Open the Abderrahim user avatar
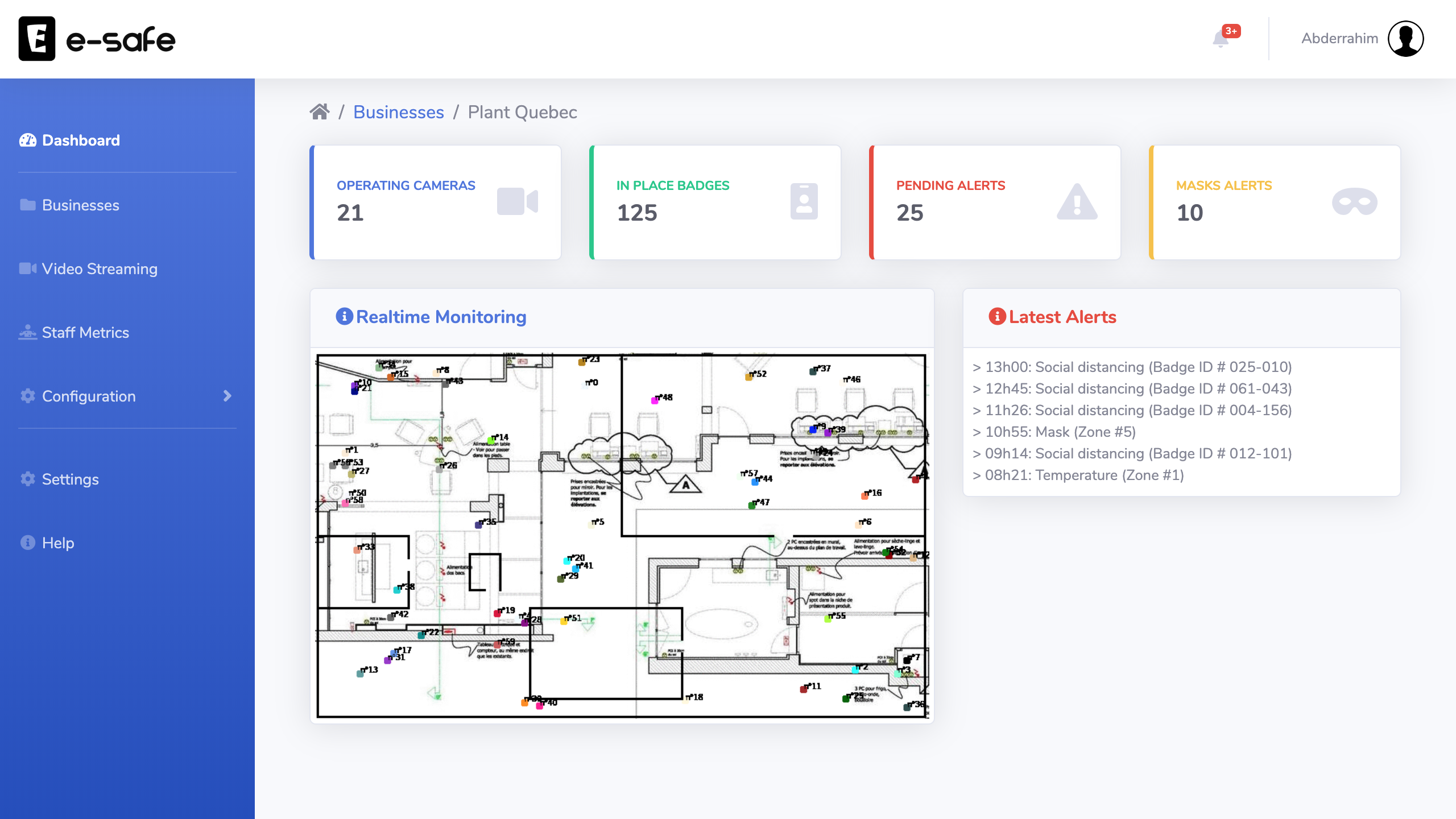The image size is (1456, 819). 1405,39
